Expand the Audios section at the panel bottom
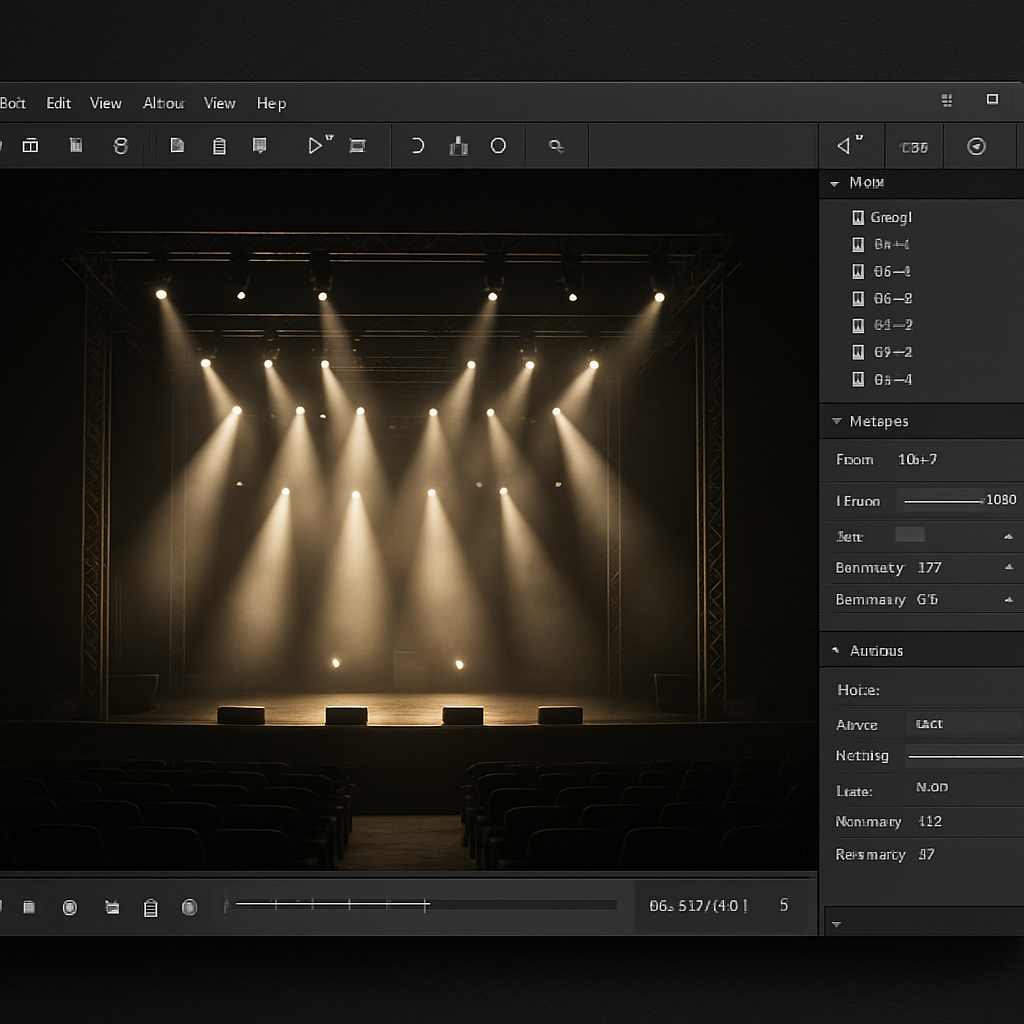The width and height of the screenshot is (1024, 1024). [836, 650]
